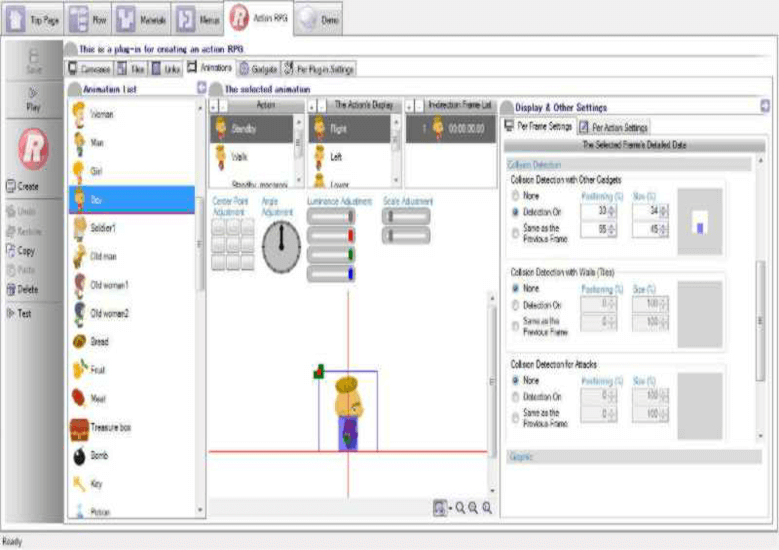Collapse the Collision Detection section header
The width and height of the screenshot is (779, 550).
[x=630, y=164]
